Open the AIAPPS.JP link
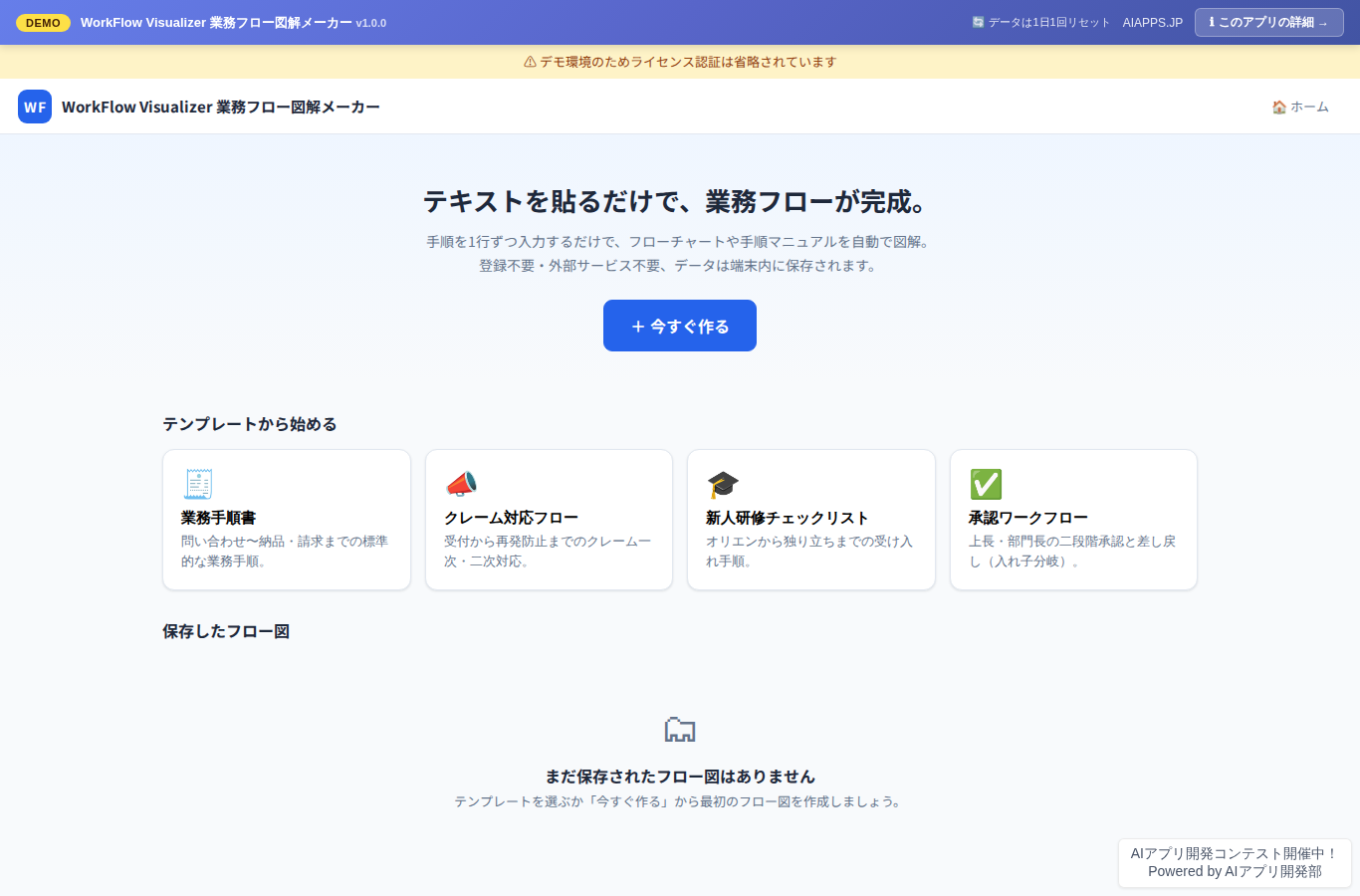 (x=1153, y=23)
